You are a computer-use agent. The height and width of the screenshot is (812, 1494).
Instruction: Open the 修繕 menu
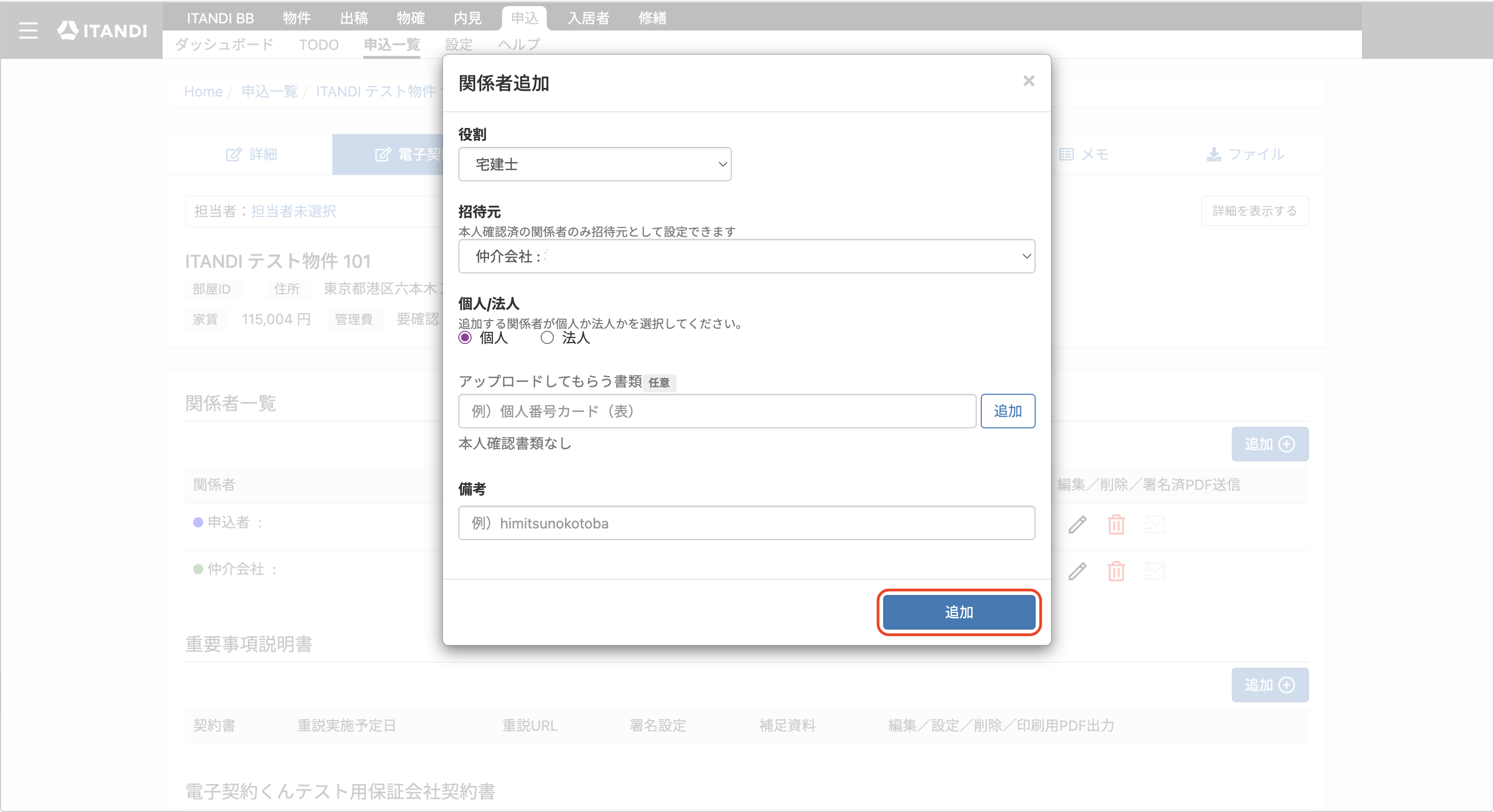[x=652, y=18]
